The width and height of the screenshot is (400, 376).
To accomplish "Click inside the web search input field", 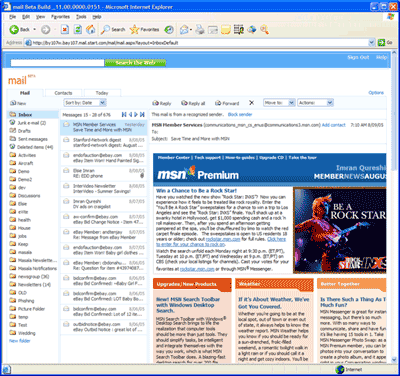I will click(x=57, y=63).
